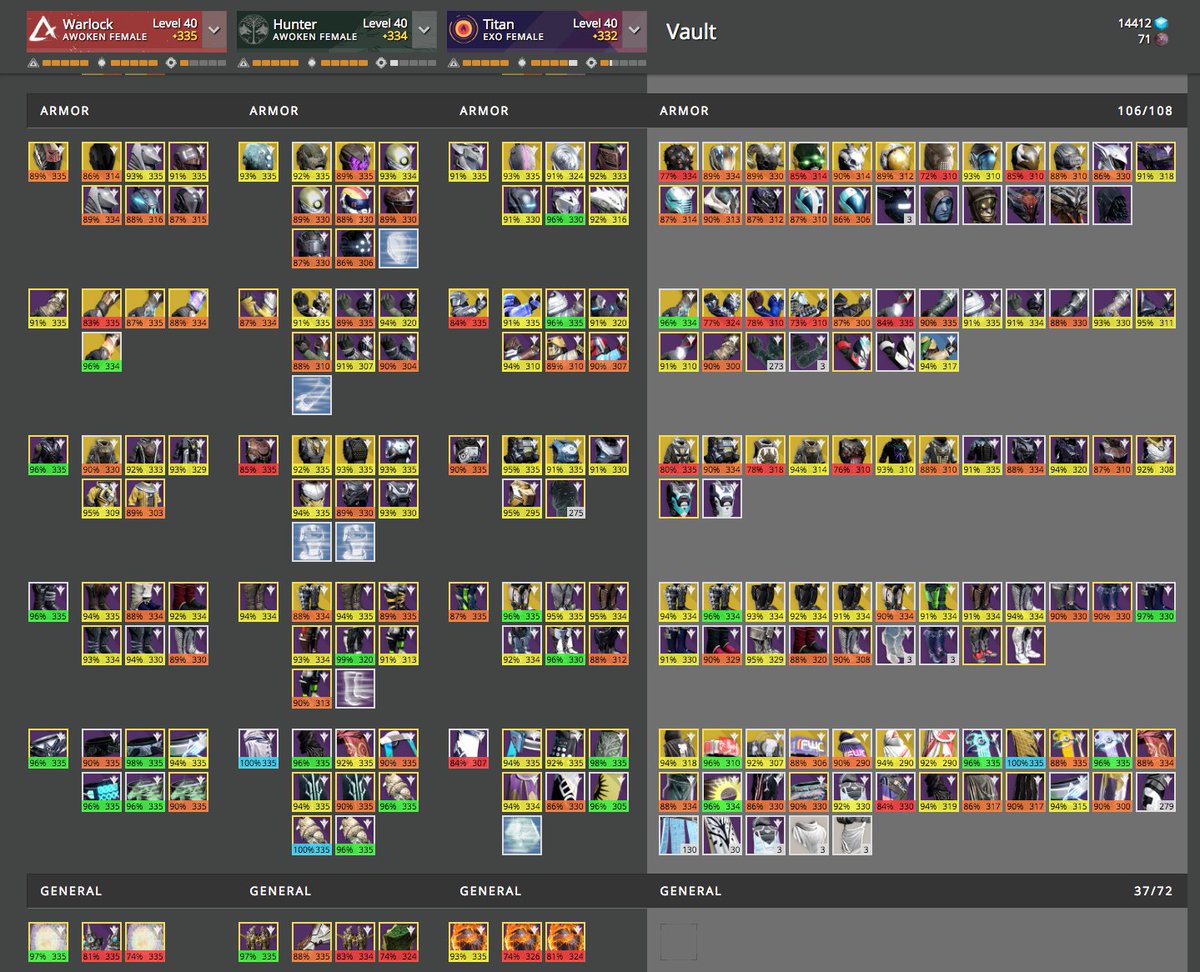
Task: Click the Warlock's Intellect stat icon
Action: tap(32, 62)
